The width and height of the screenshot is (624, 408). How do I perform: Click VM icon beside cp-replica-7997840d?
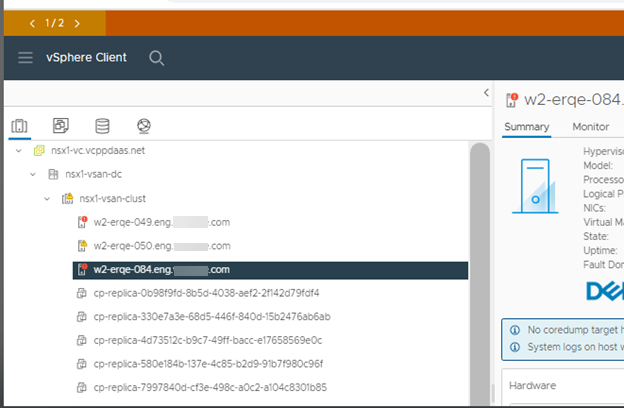pos(82,387)
